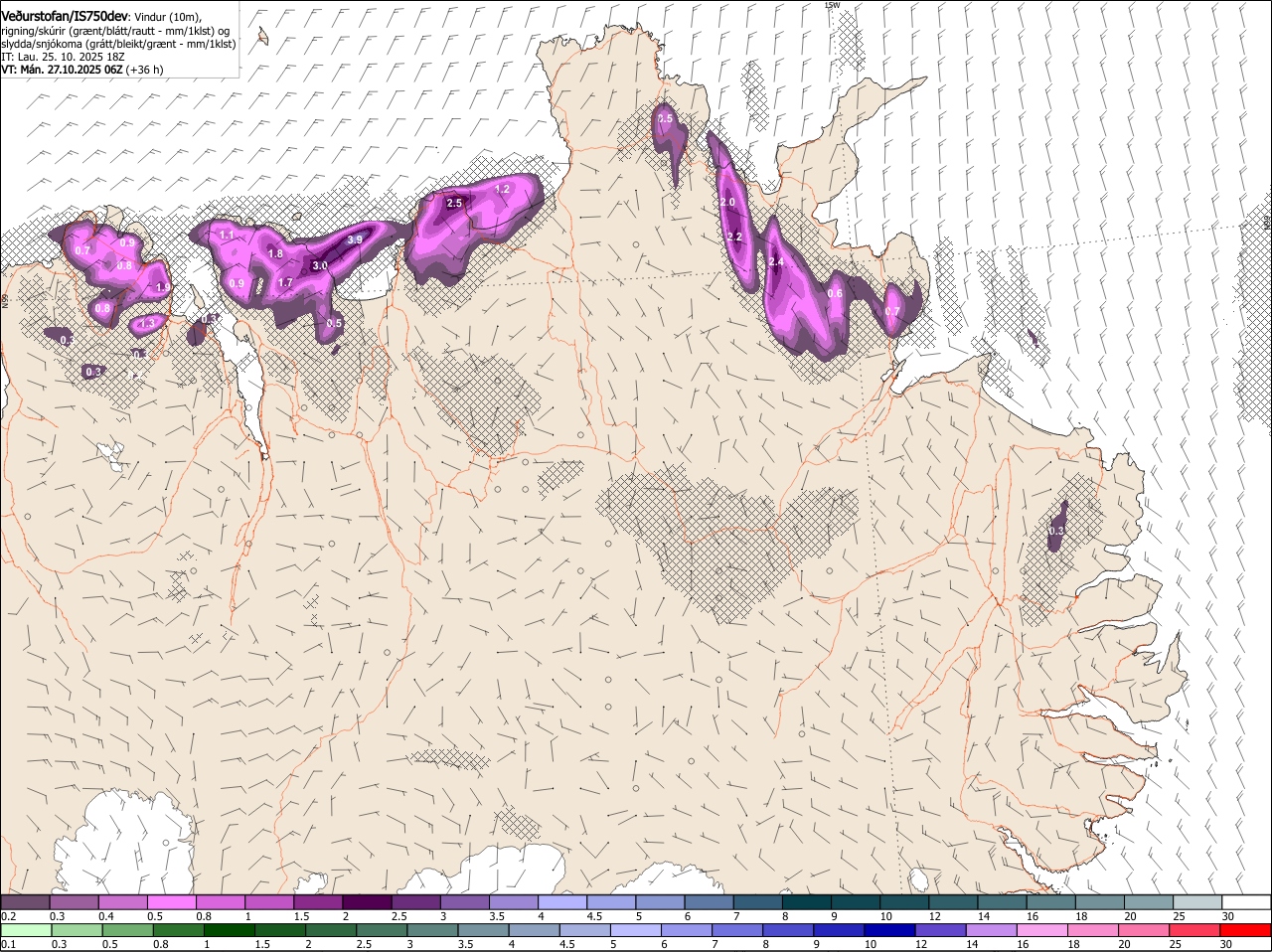Select the top-row legend swatch for 1
Image resolution: width=1272 pixels, height=952 pixels.
pos(269,901)
